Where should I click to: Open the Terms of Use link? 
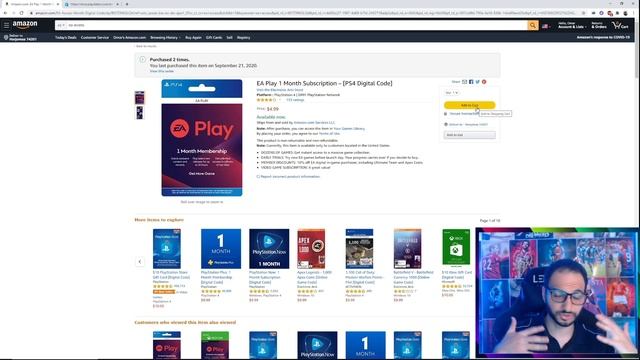pyautogui.click(x=329, y=133)
